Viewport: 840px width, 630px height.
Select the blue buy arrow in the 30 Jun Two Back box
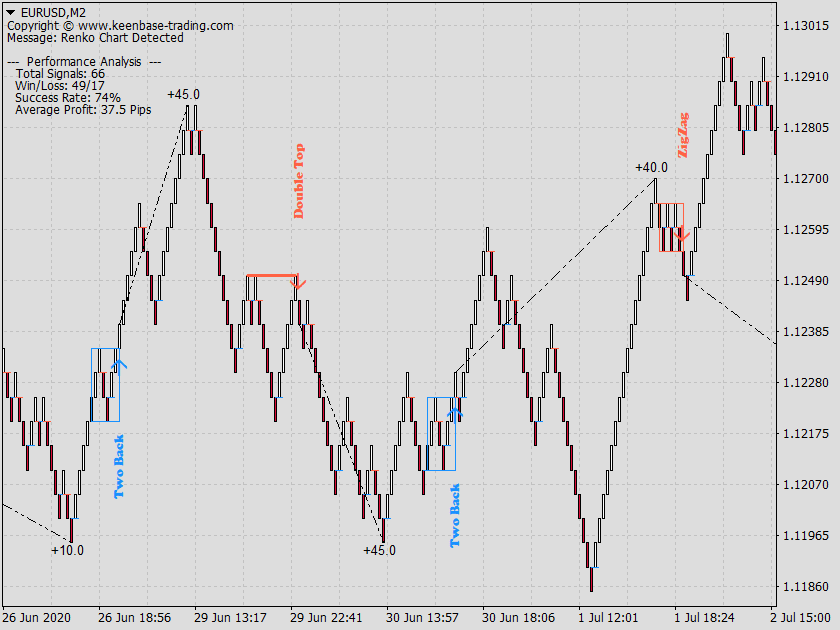point(454,411)
